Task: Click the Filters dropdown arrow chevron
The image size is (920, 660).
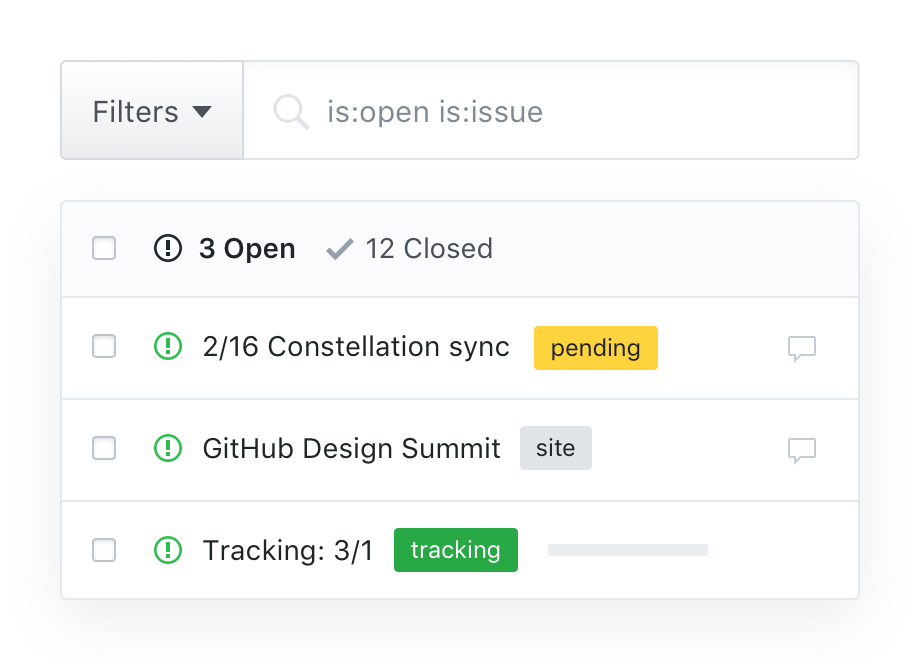Action: [x=203, y=113]
